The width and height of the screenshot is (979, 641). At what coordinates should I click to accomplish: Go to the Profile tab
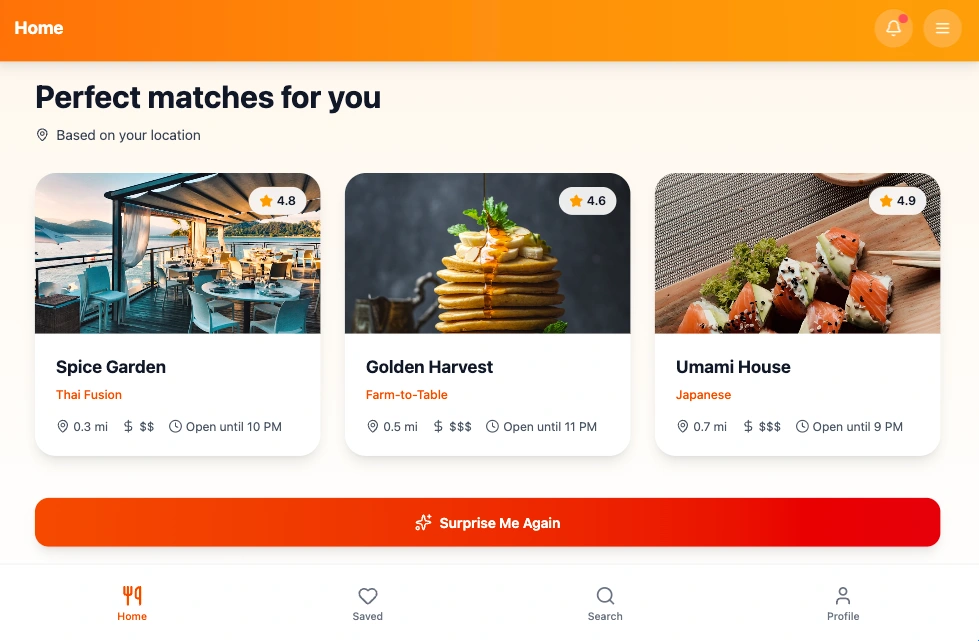(x=843, y=604)
